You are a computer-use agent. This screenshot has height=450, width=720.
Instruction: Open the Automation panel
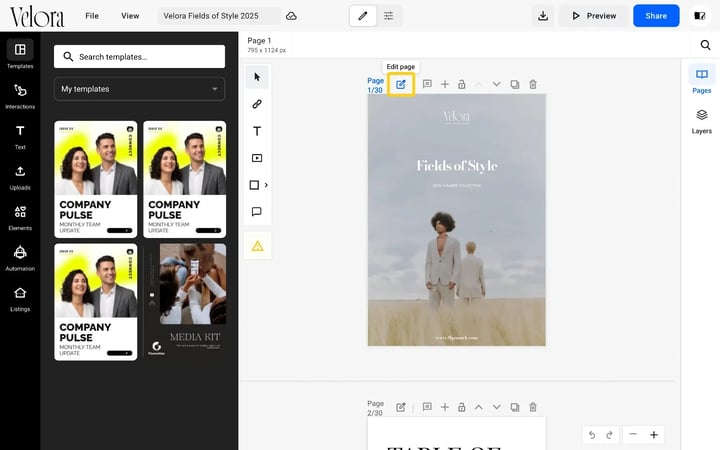tap(20, 258)
